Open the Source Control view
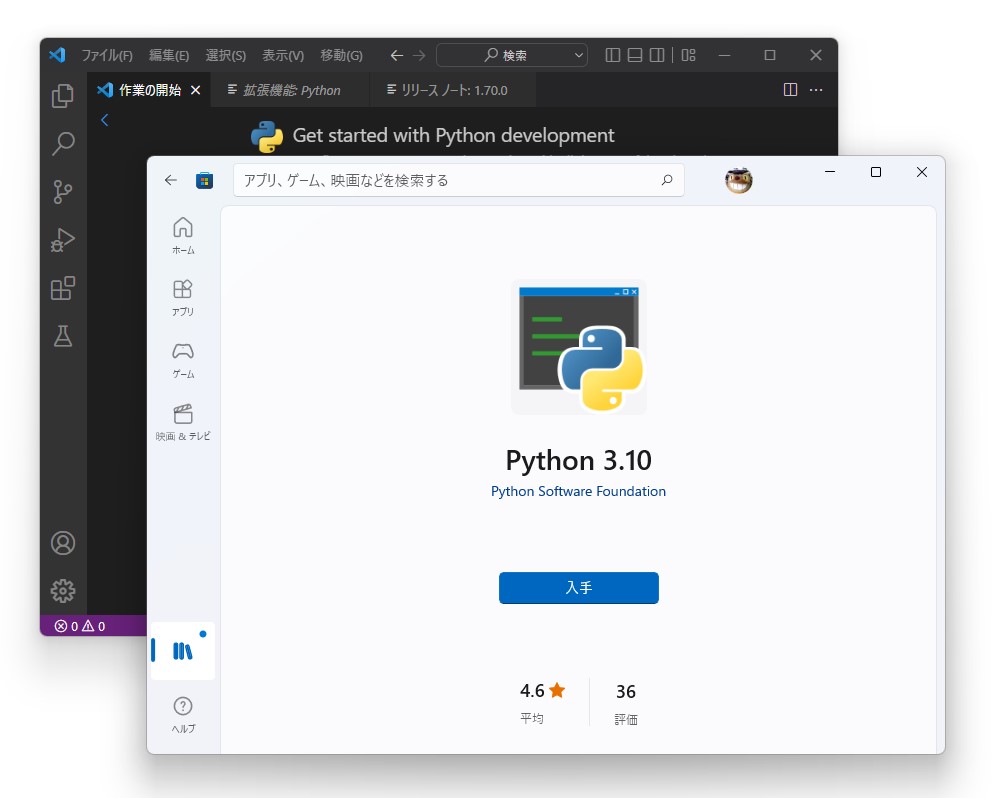 pos(63,192)
